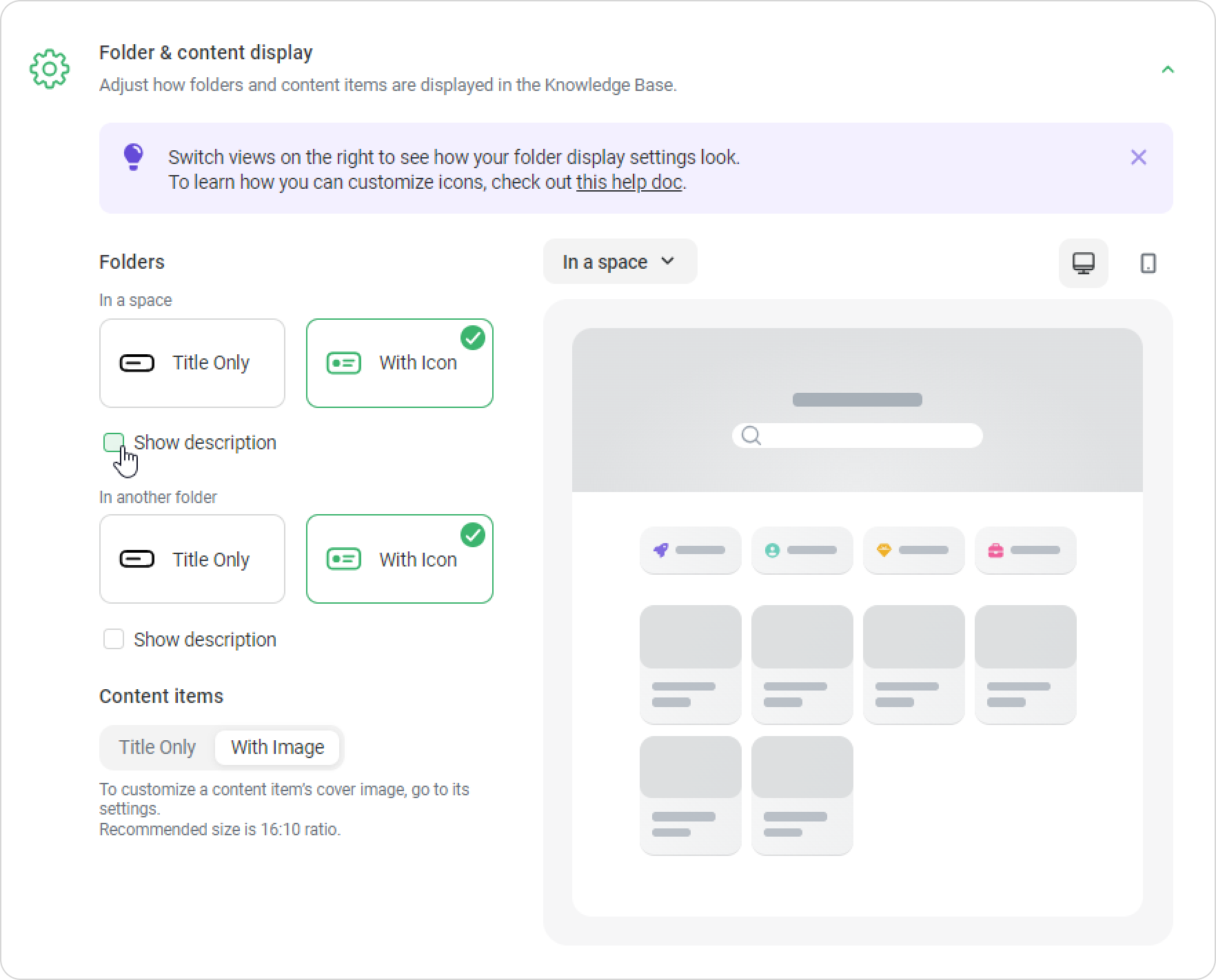The width and height of the screenshot is (1216, 980).
Task: Click the purple lightbulb tip icon
Action: 133,157
